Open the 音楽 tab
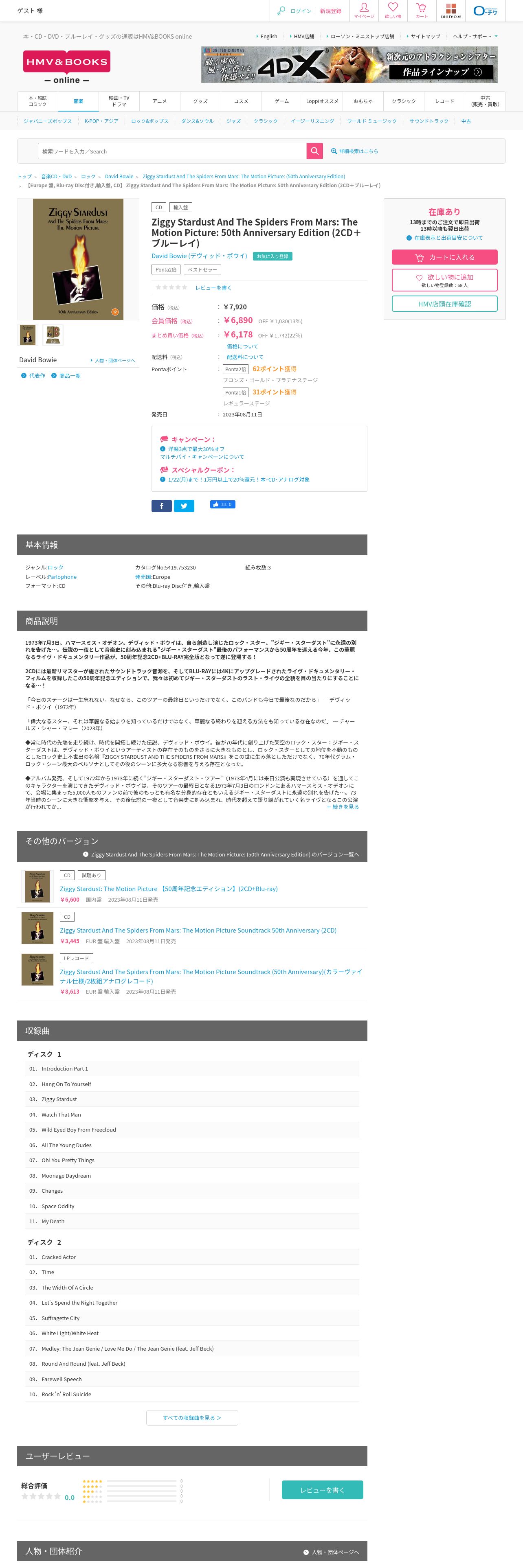523x1568 pixels. click(79, 101)
